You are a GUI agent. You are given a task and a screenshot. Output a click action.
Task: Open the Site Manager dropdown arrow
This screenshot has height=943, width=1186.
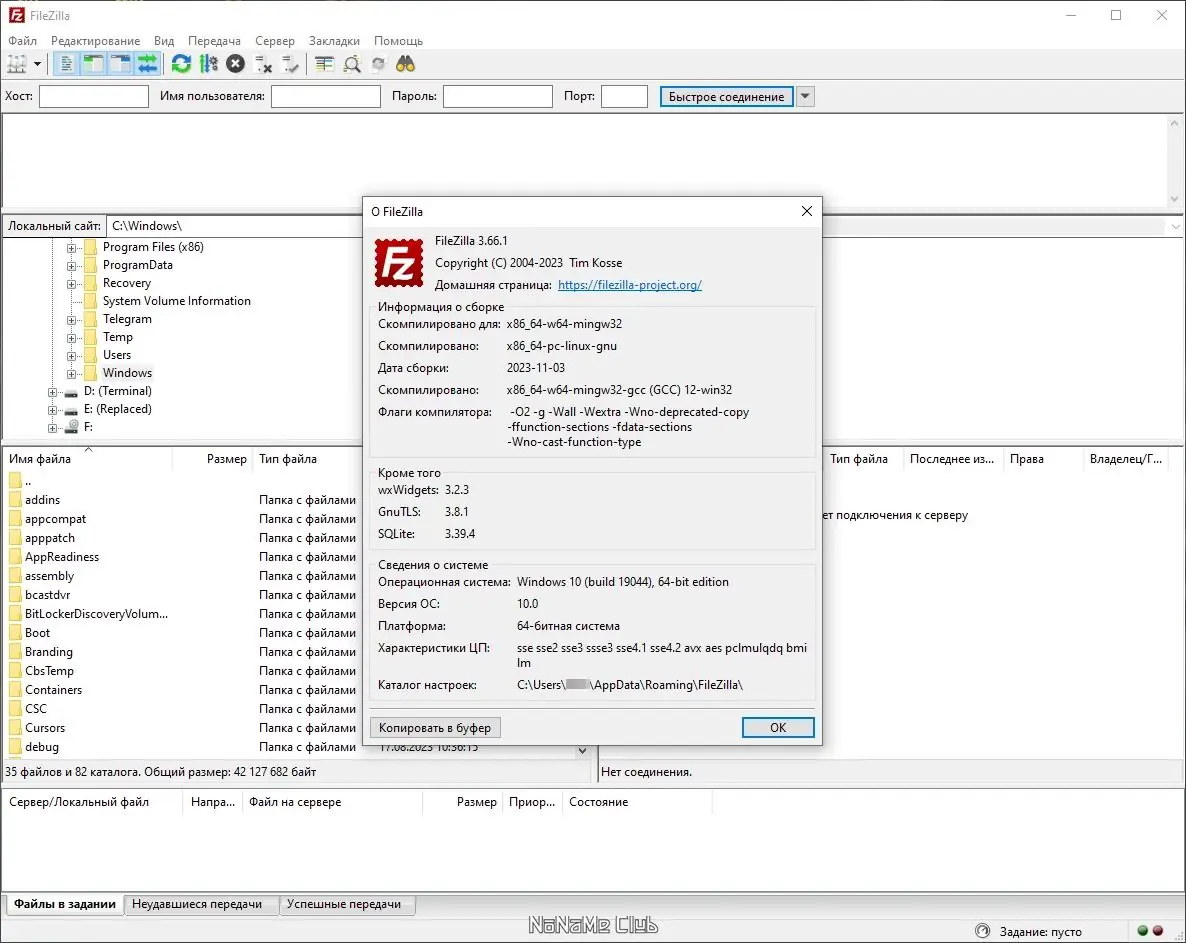pyautogui.click(x=37, y=64)
